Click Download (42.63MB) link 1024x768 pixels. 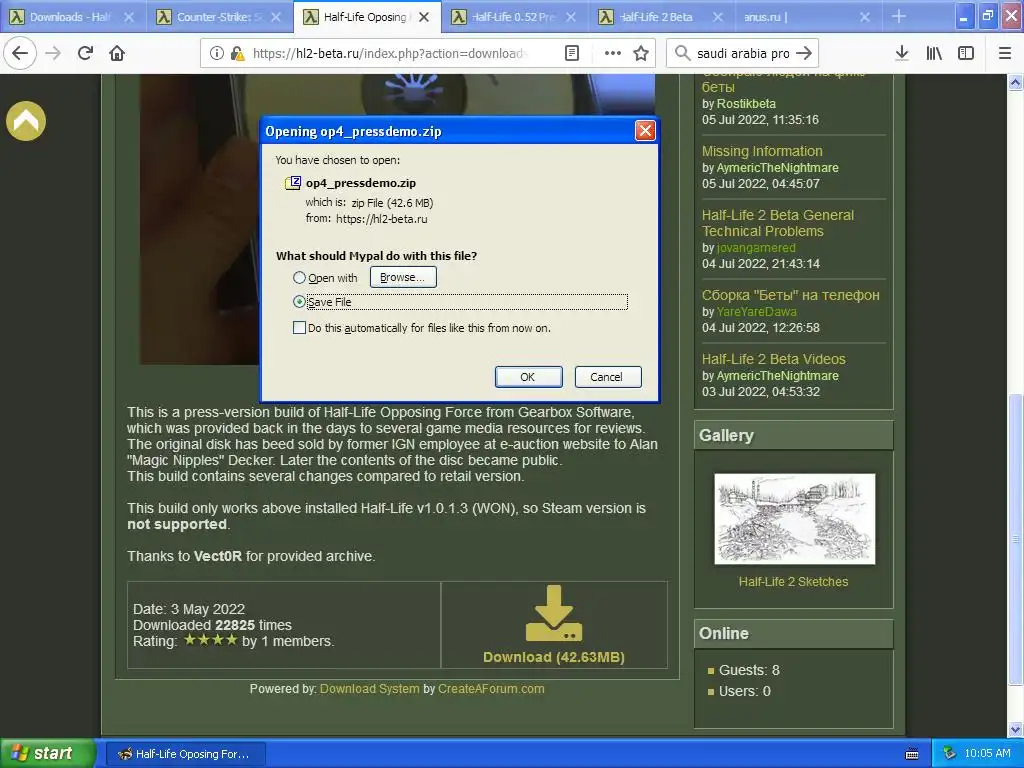[554, 657]
